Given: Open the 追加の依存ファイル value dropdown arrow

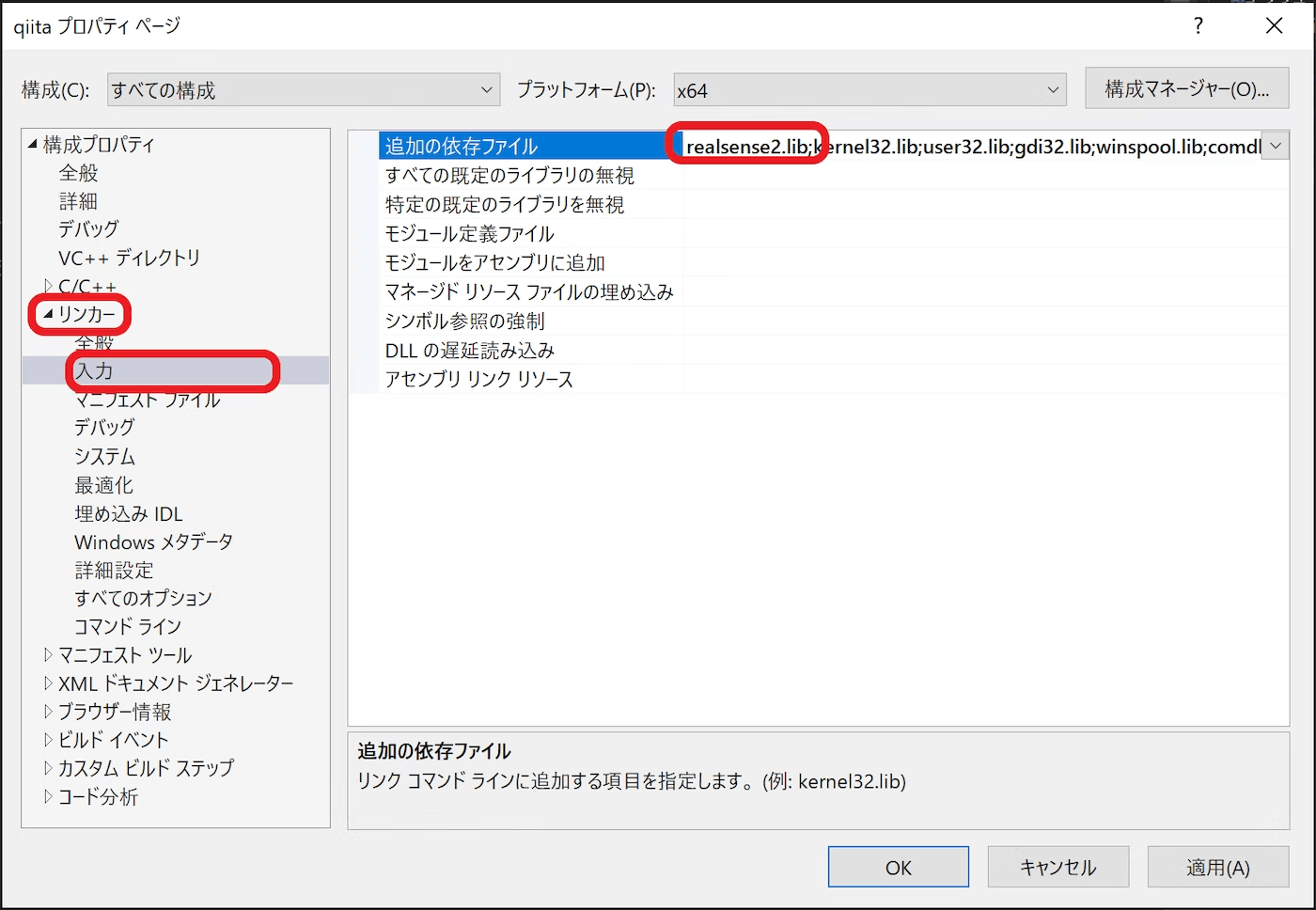Looking at the screenshot, I should [x=1277, y=145].
